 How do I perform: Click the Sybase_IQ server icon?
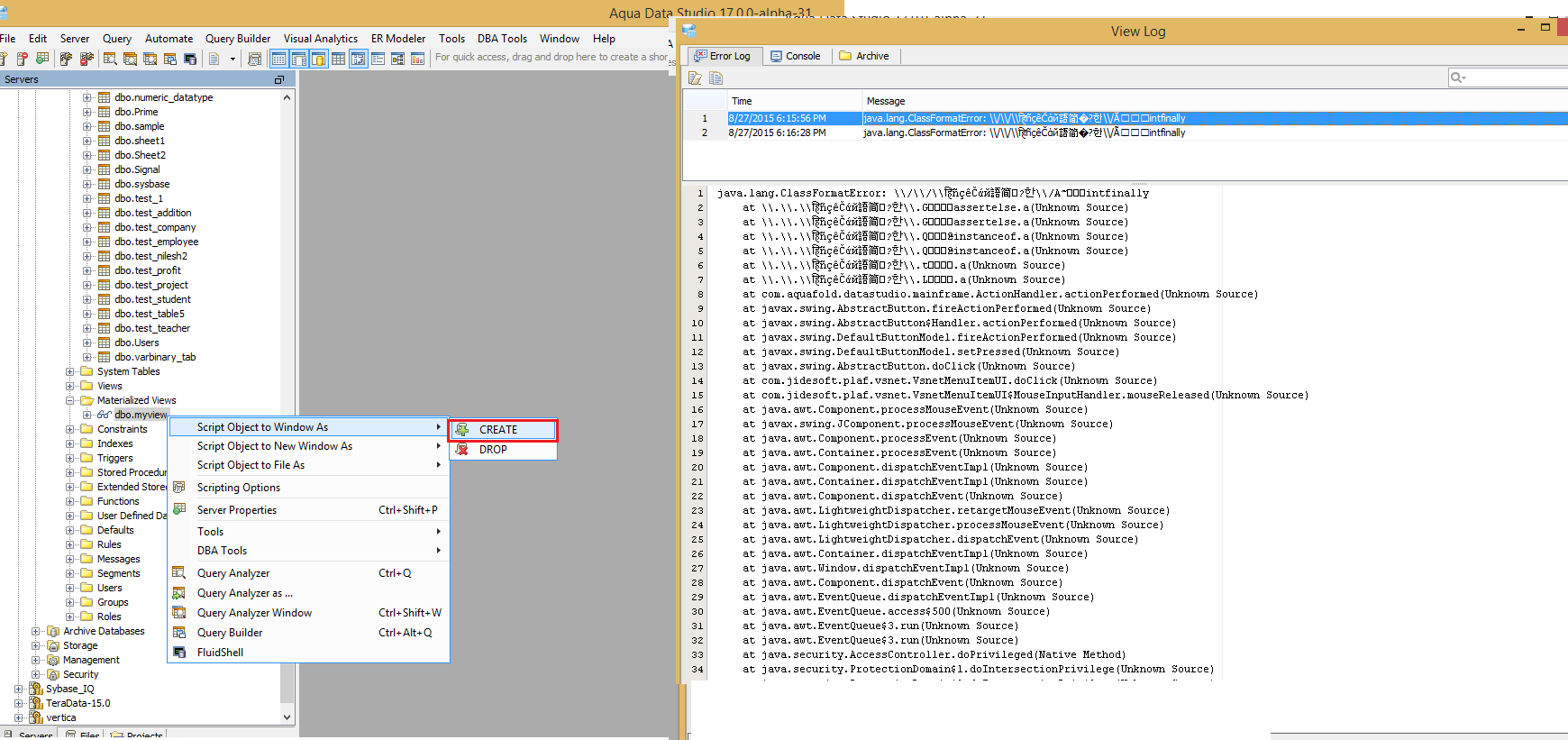[x=36, y=689]
